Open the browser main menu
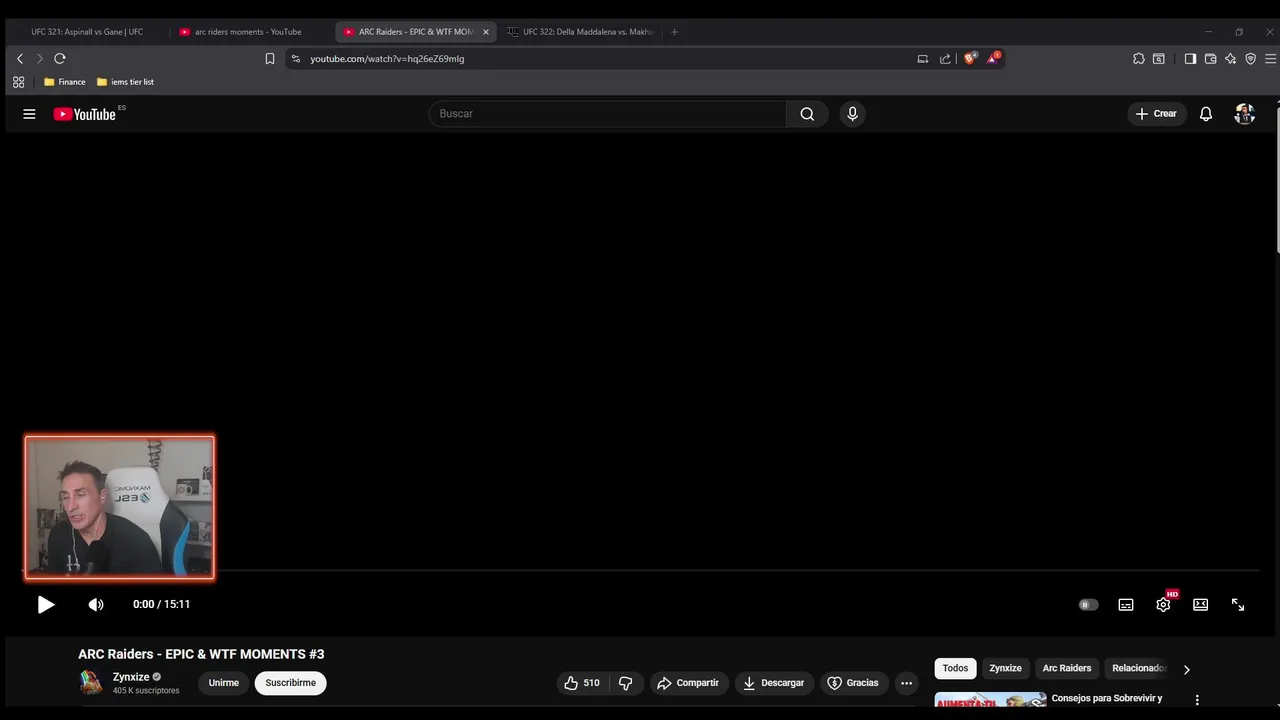The height and width of the screenshot is (720, 1280). coord(1270,59)
